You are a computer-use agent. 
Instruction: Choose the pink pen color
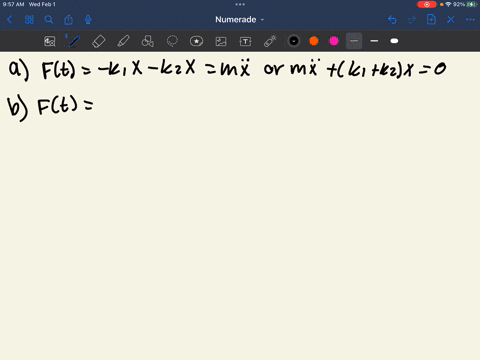point(334,41)
